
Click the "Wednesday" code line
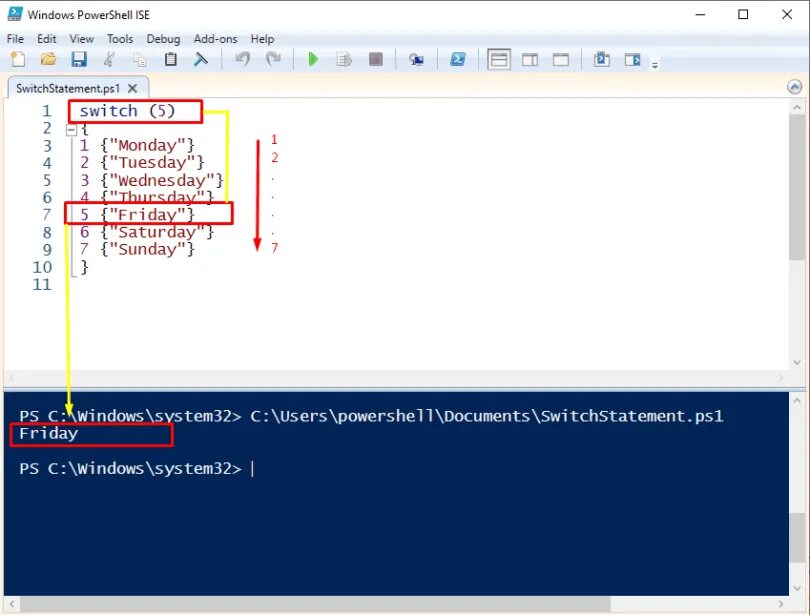click(x=151, y=180)
